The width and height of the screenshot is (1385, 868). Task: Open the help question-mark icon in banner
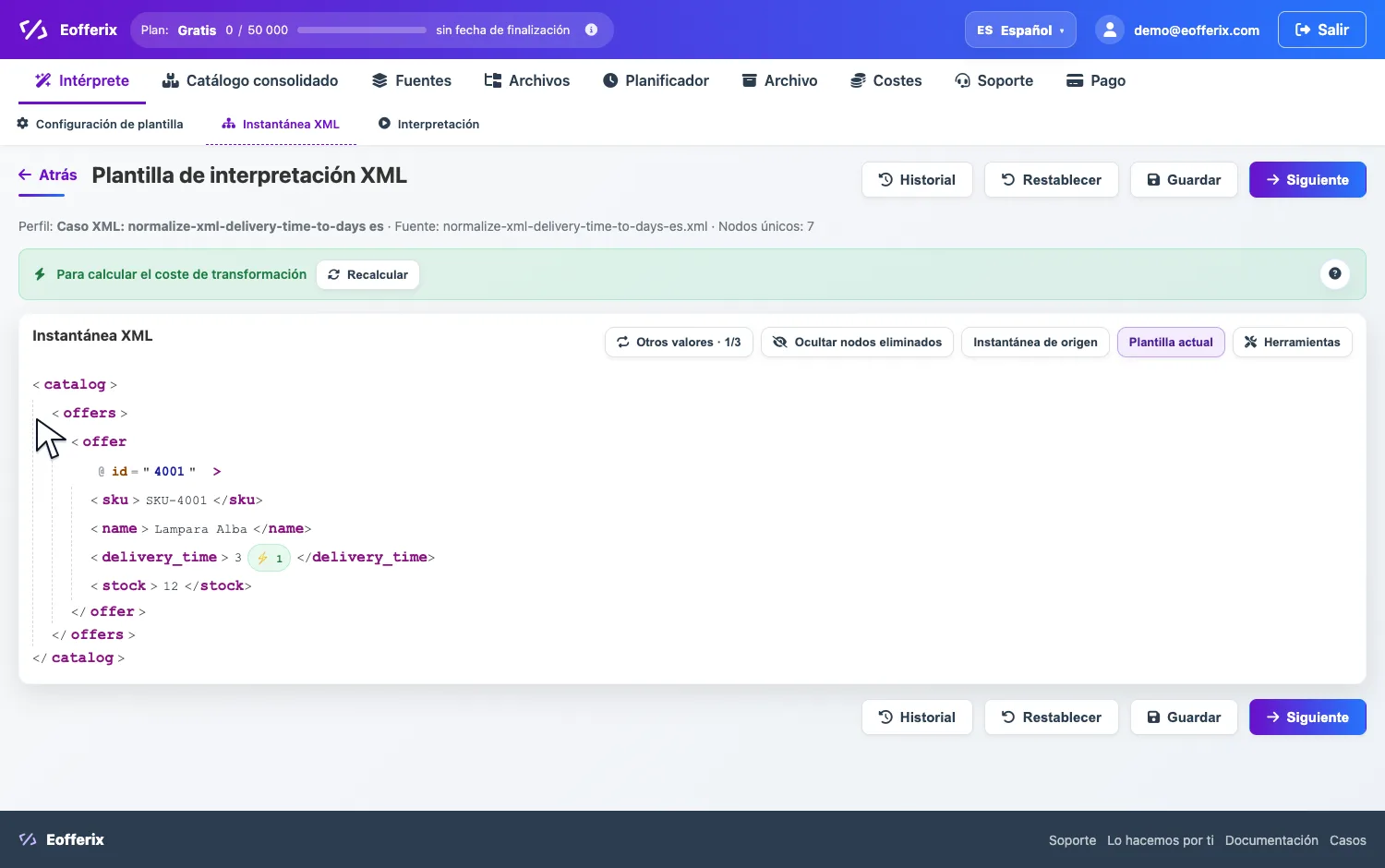pyautogui.click(x=1334, y=273)
